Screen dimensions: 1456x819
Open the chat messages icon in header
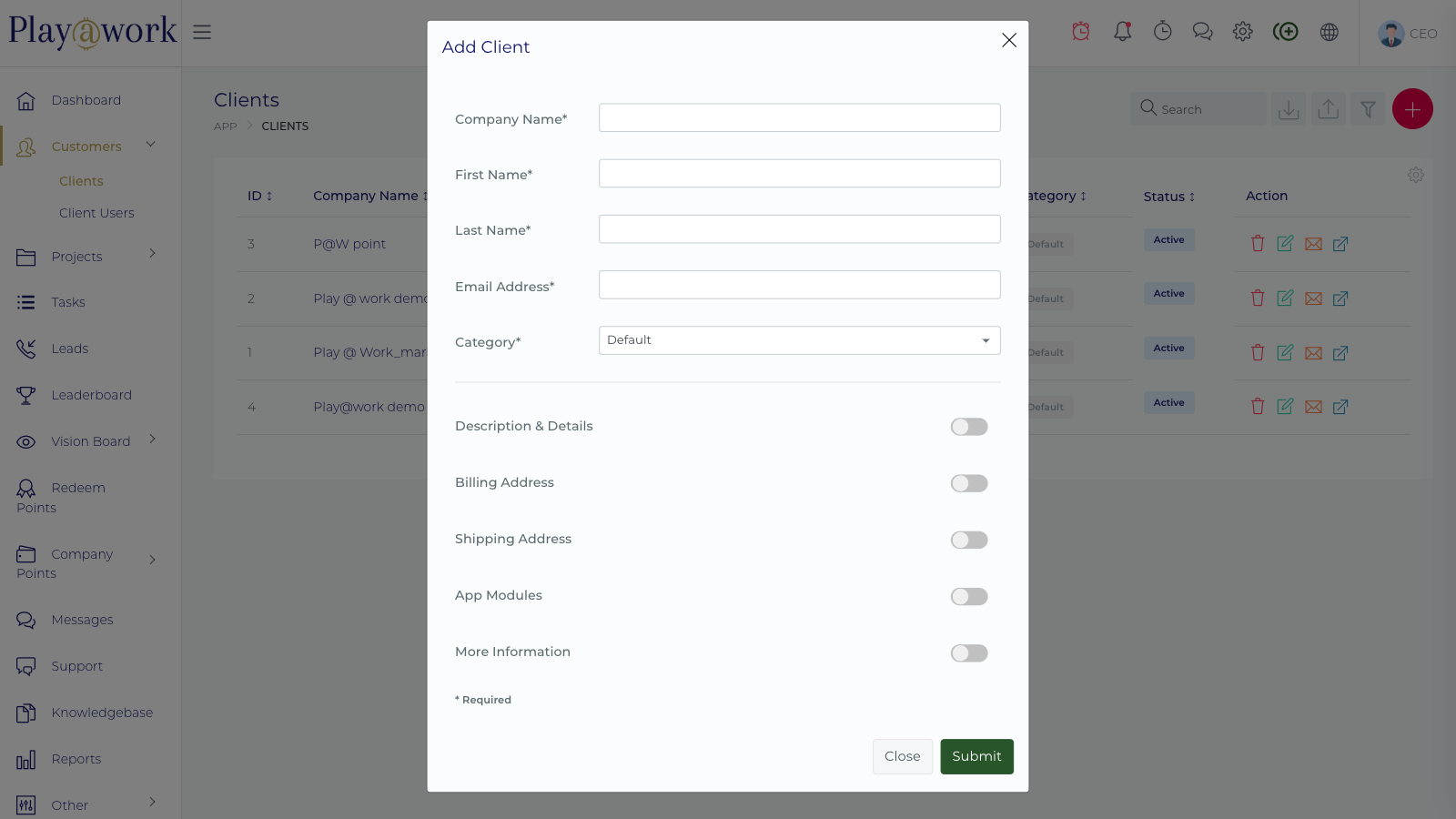tap(1203, 32)
